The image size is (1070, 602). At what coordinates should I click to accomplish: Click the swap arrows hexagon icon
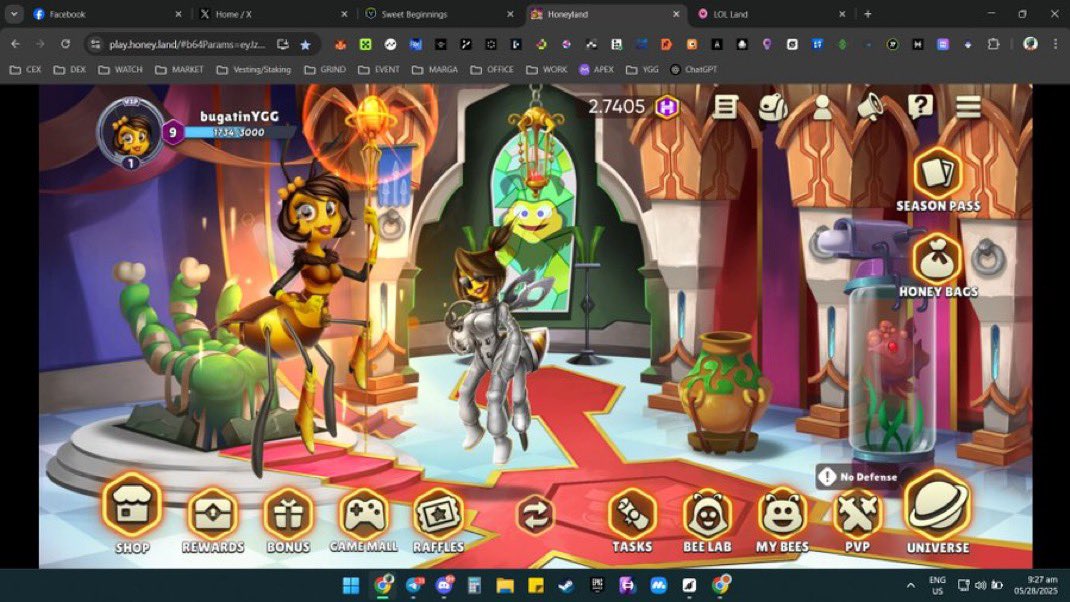point(535,515)
